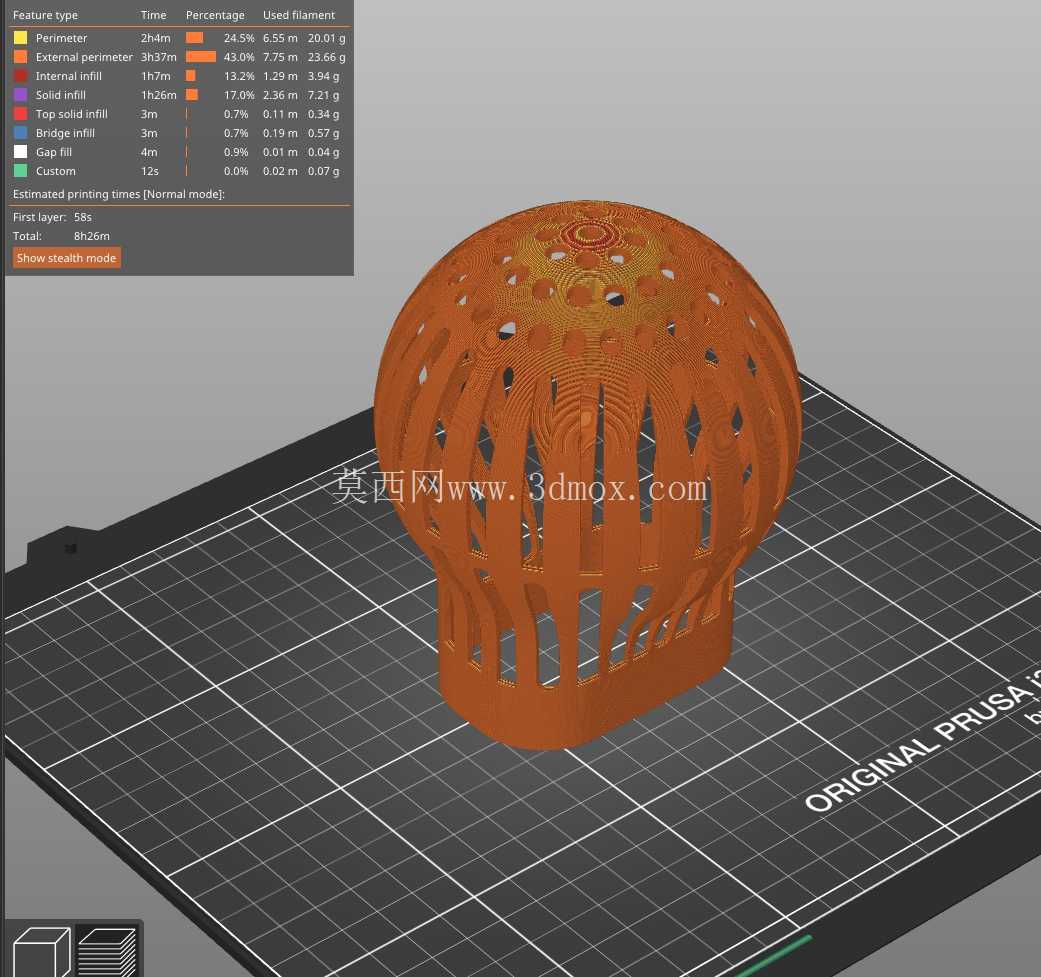Toggle External perimeter orange swatch

coord(21,57)
